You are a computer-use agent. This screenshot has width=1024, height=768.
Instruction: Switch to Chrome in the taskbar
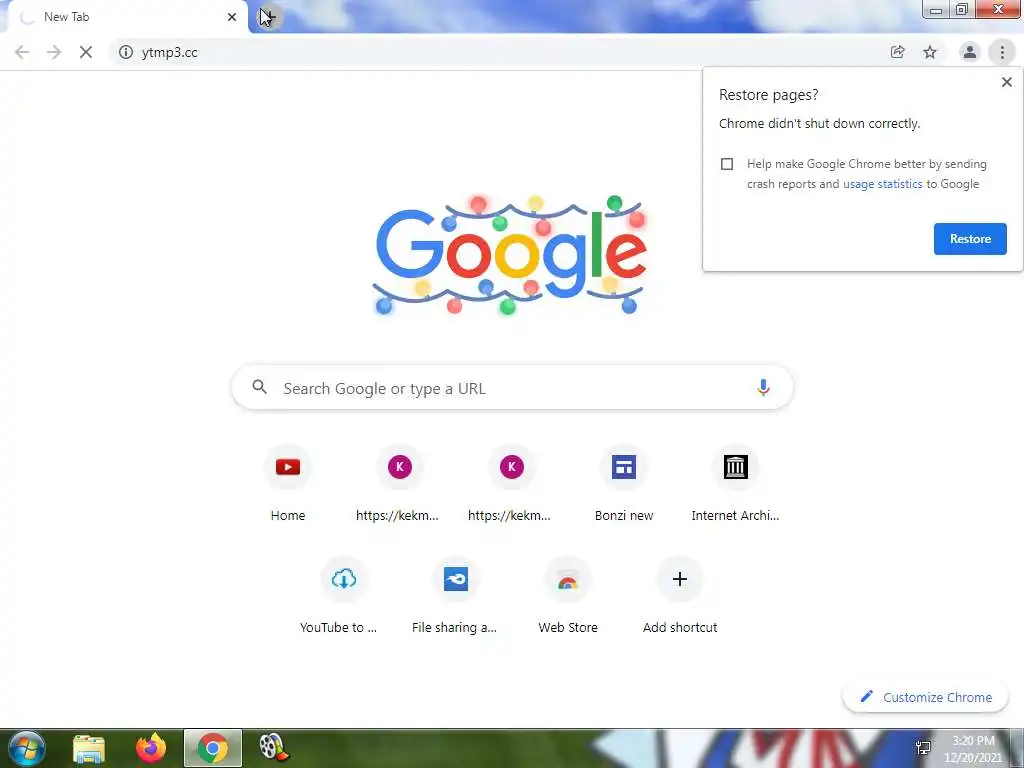click(x=213, y=748)
